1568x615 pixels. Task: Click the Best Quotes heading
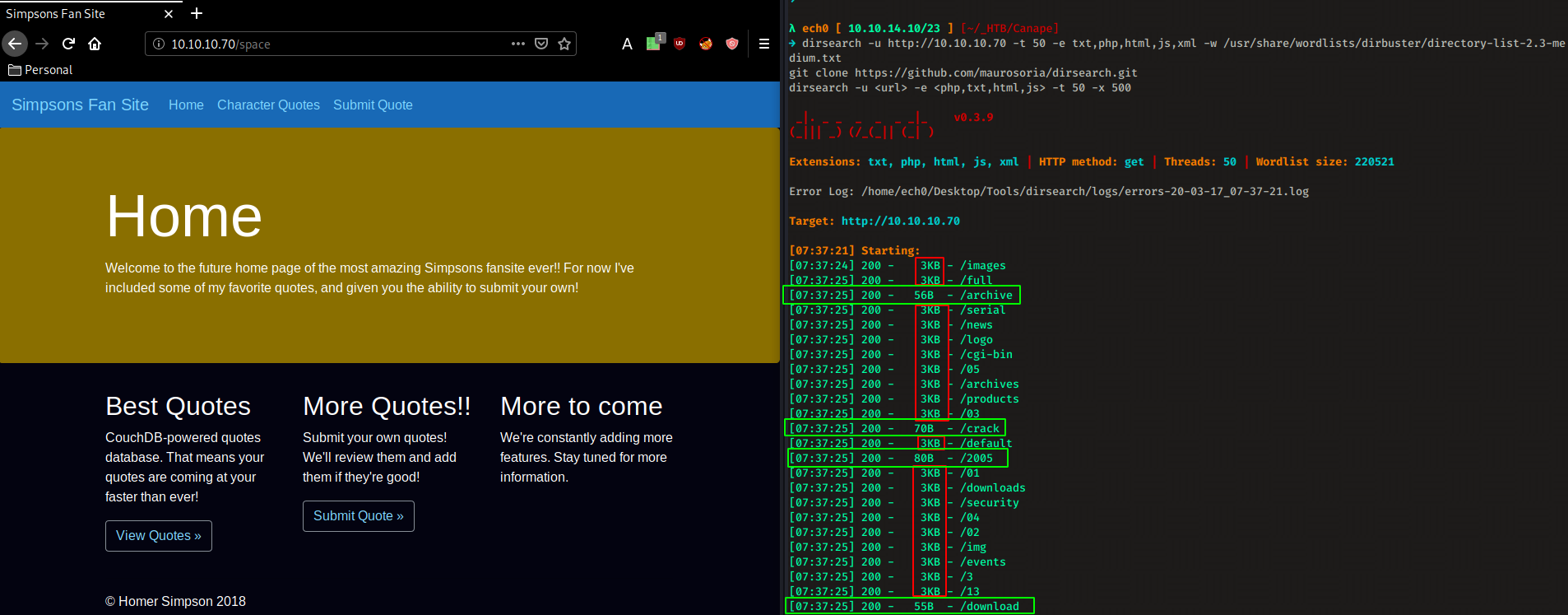(x=178, y=406)
